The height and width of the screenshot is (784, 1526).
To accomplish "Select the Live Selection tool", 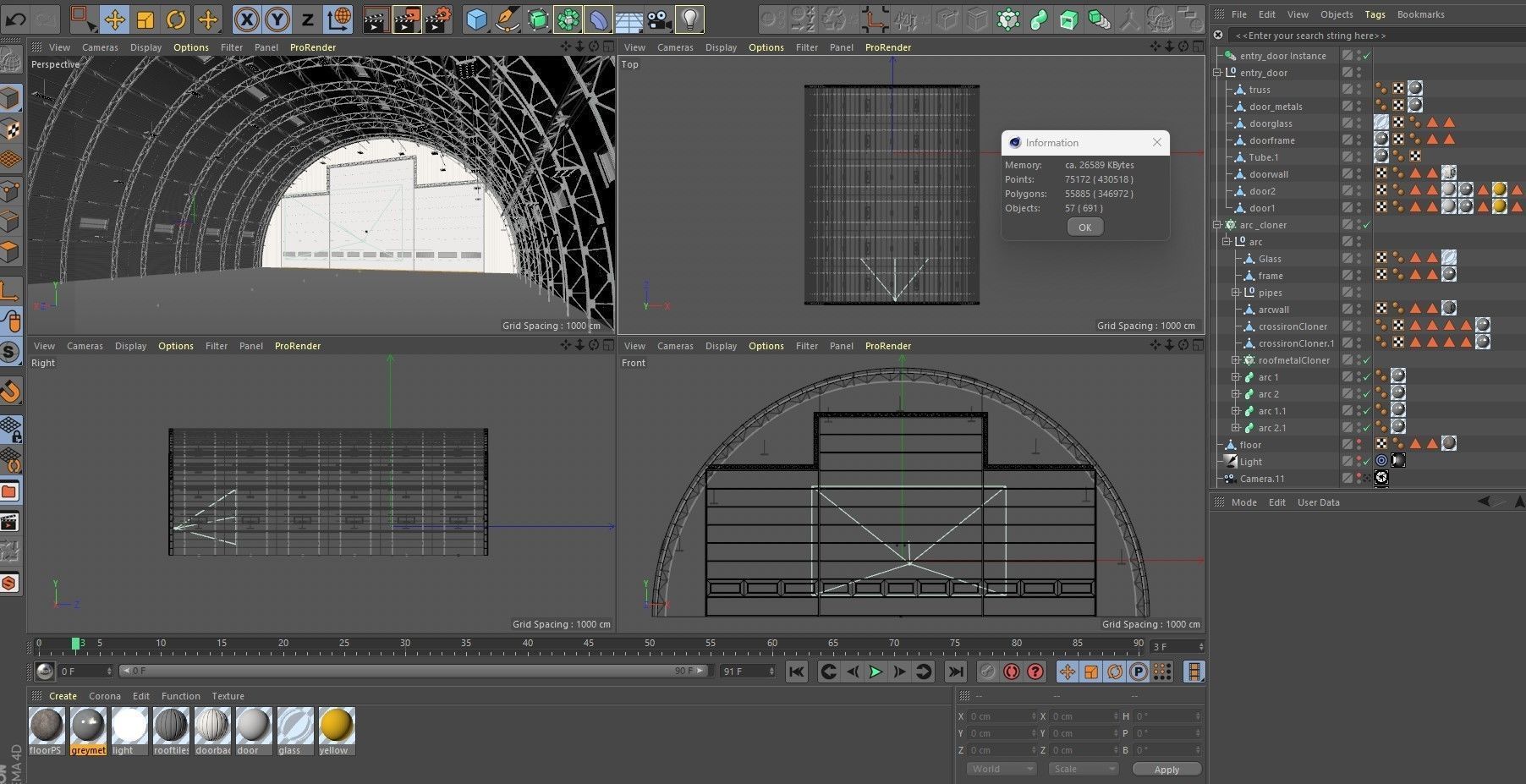I will pos(83,19).
